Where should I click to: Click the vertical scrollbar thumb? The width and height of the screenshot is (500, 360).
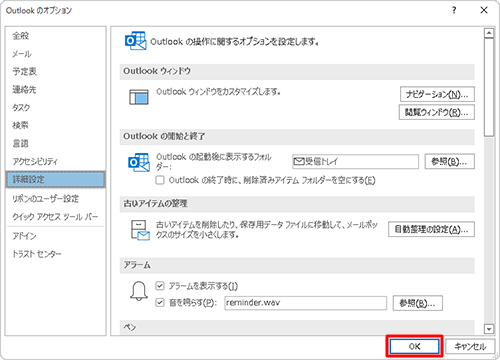tap(489, 87)
